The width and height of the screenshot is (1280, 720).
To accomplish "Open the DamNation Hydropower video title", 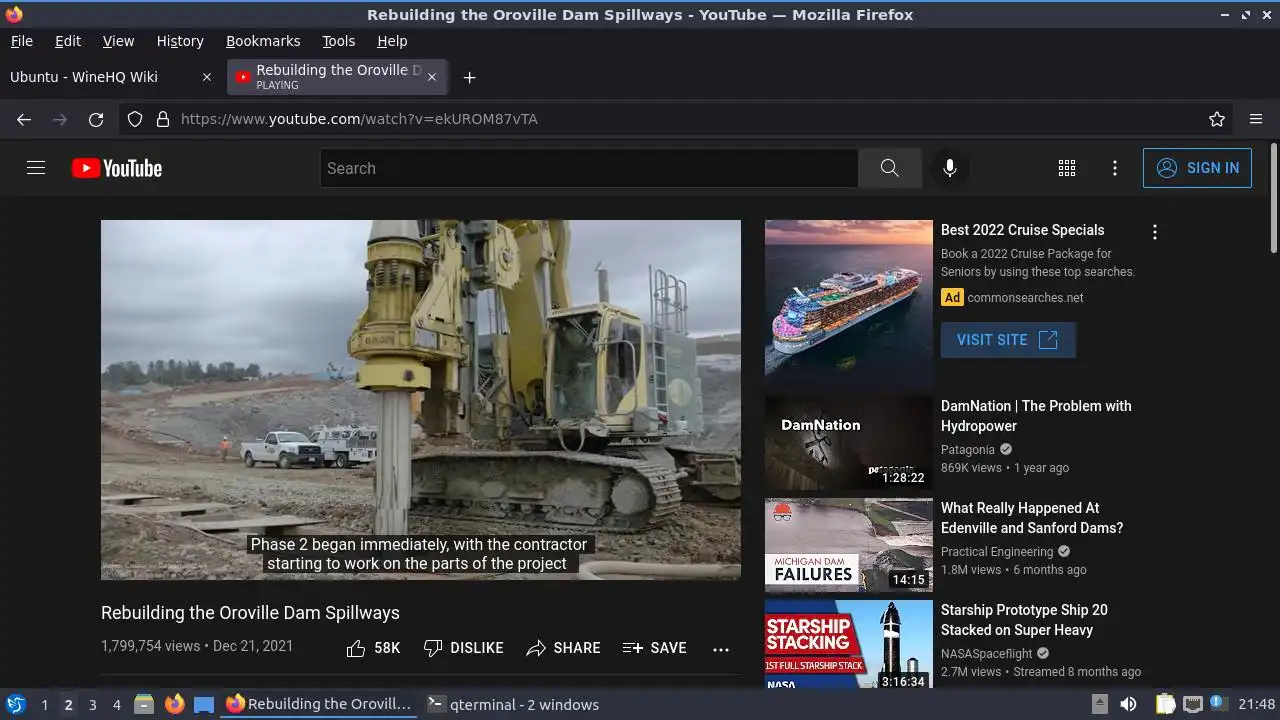I will (x=1036, y=416).
